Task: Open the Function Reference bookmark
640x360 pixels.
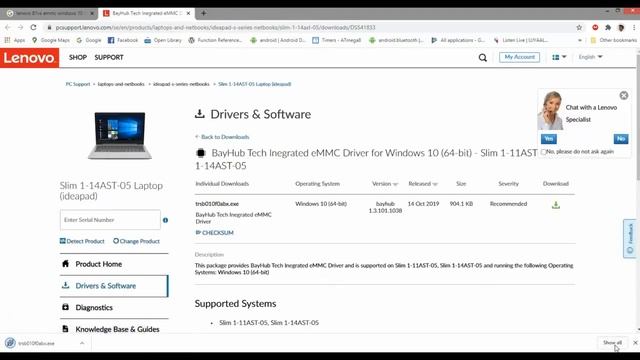Action: click(x=216, y=40)
